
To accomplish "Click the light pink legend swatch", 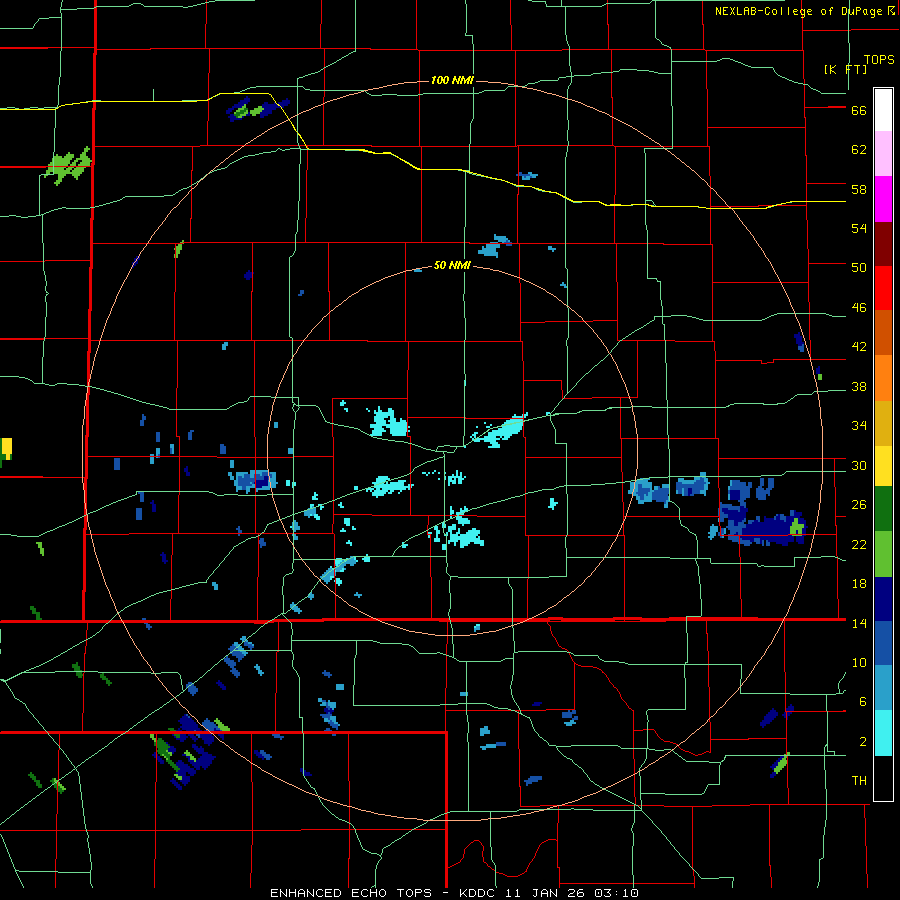I will tap(883, 154).
